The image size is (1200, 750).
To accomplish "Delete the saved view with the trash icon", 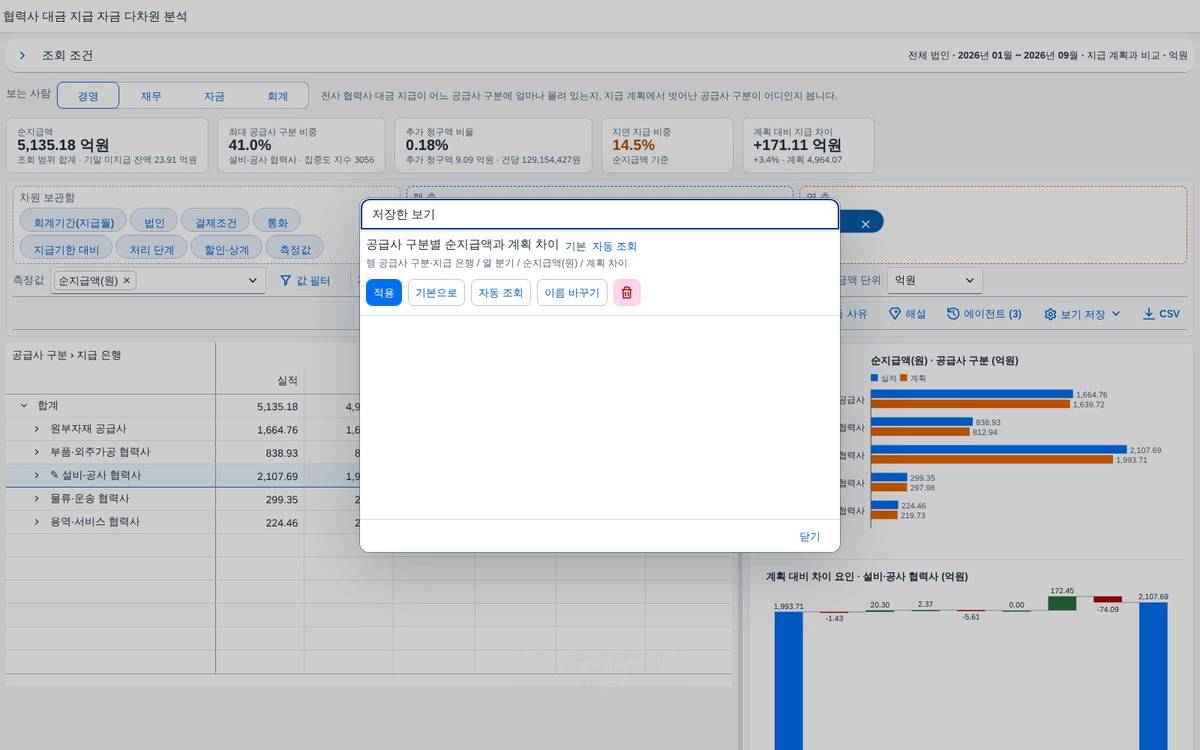I will [627, 293].
